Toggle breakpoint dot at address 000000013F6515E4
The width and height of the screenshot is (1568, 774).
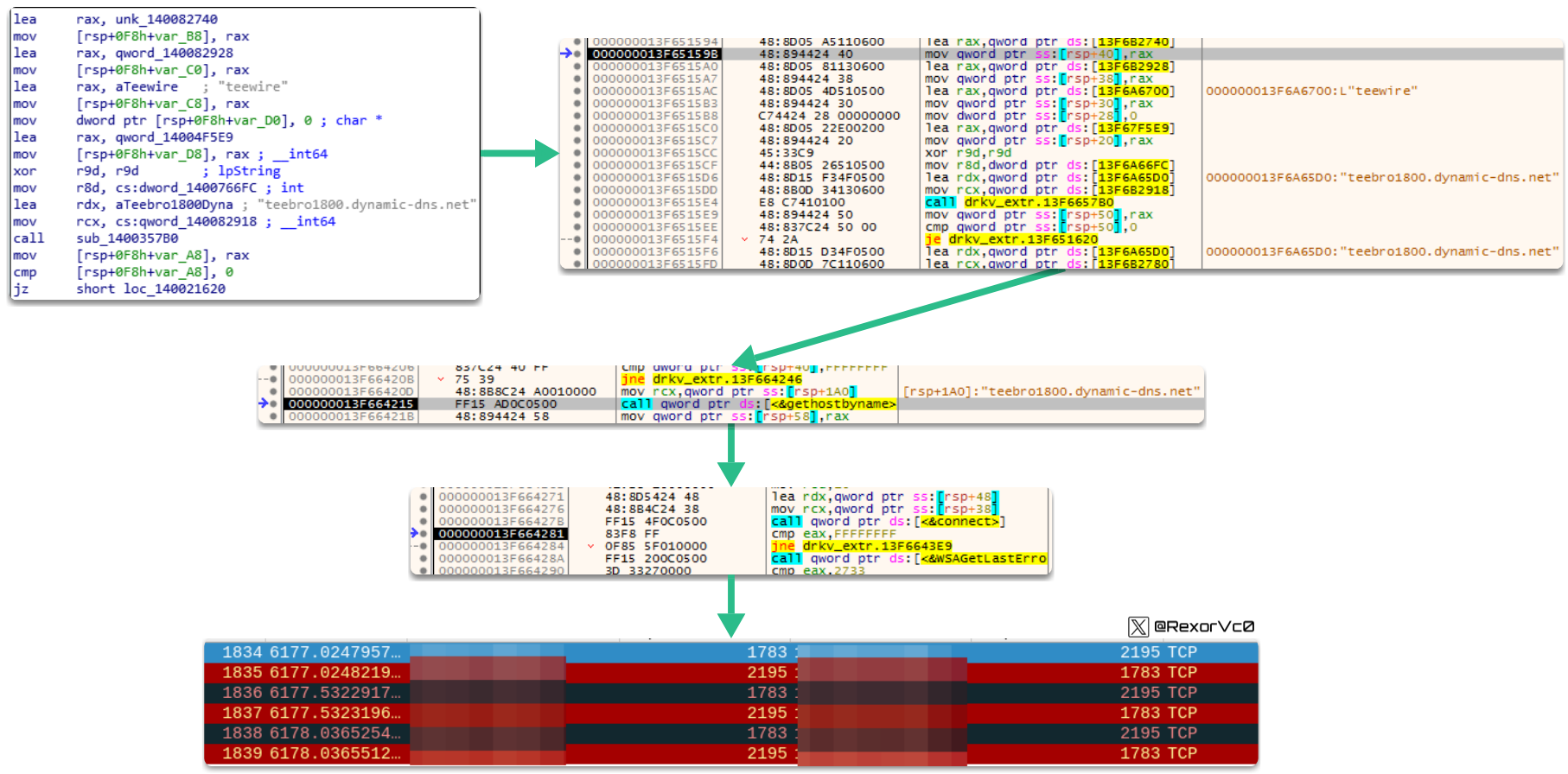tap(577, 202)
